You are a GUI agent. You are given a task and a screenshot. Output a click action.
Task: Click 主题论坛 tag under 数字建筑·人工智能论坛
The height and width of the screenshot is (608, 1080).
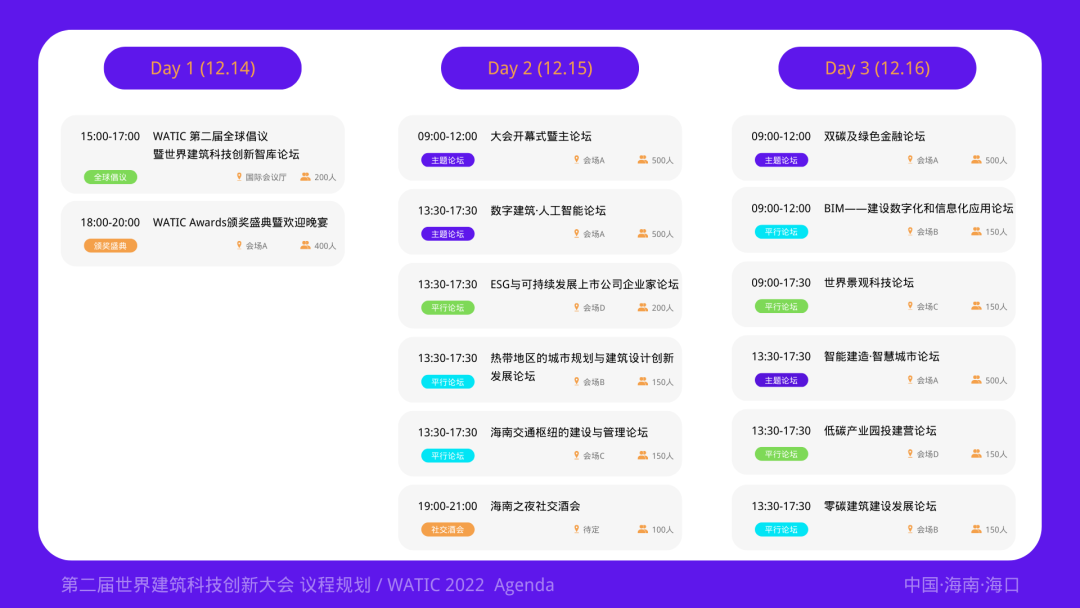[x=448, y=234]
